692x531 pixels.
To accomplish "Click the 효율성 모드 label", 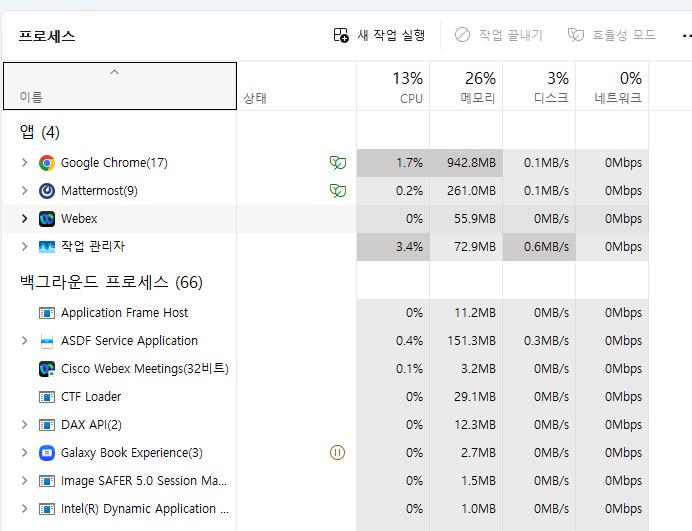I will coord(624,35).
